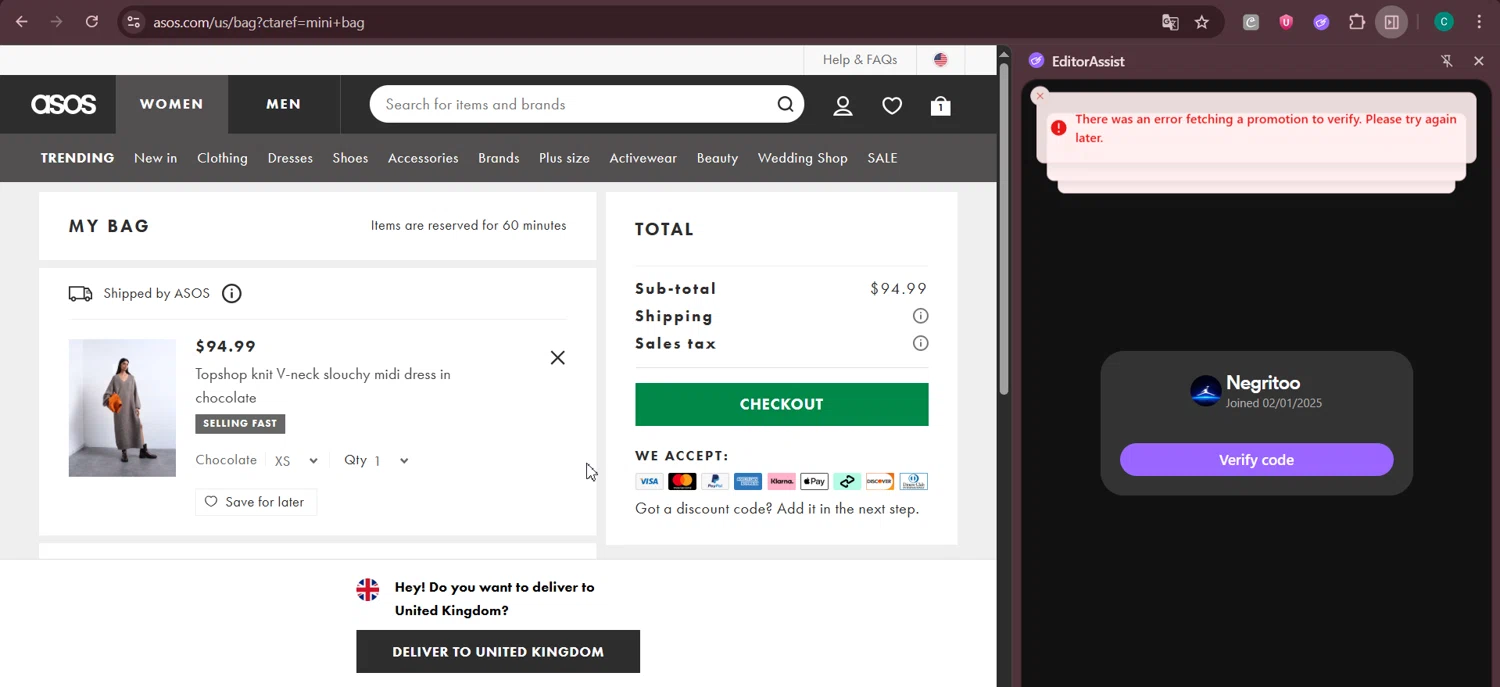Open the Wedding Shop menu
Screen dimensions: 1500x687
[802, 158]
